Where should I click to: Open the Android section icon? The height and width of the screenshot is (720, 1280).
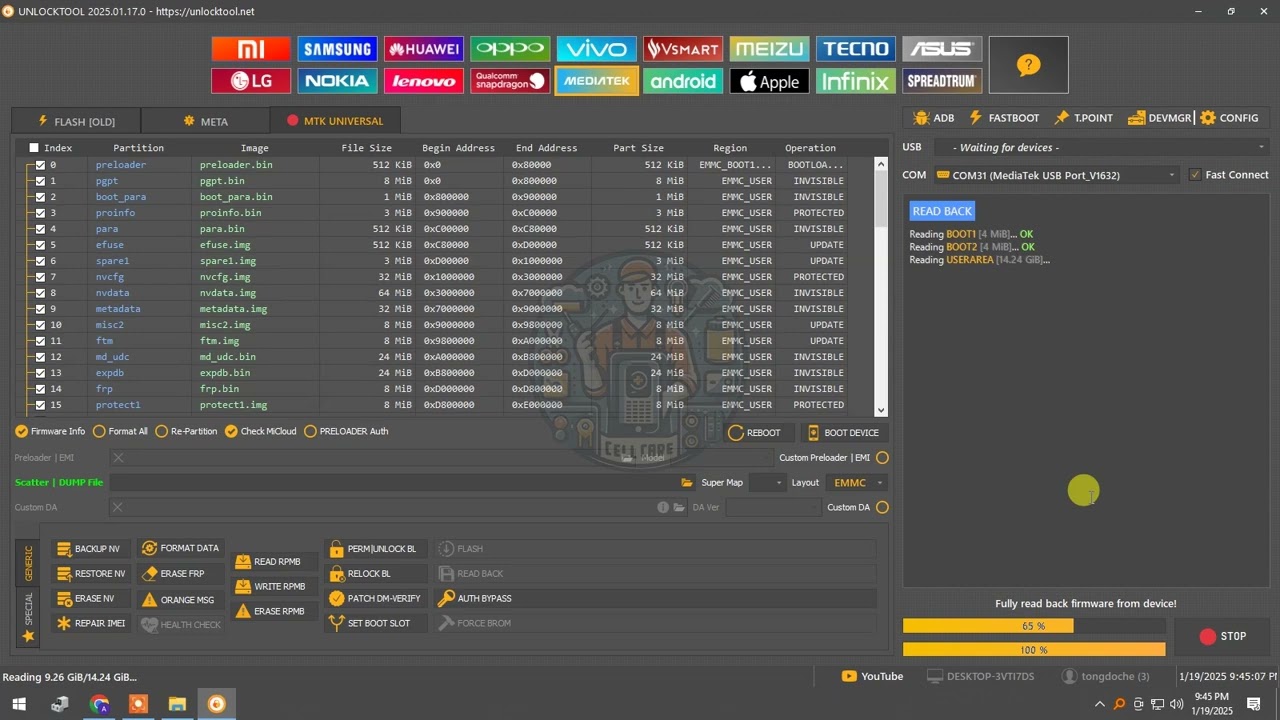tap(683, 81)
